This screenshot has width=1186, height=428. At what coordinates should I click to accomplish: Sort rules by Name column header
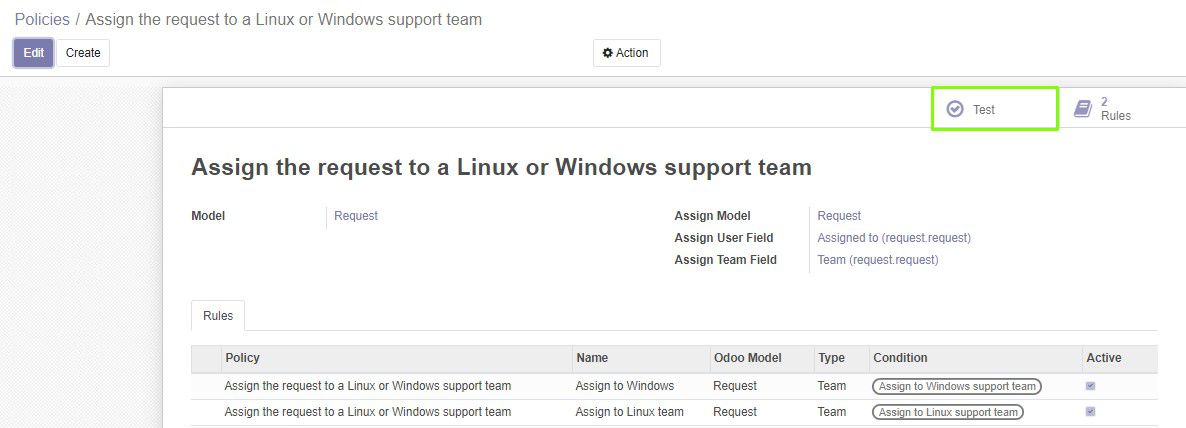click(591, 358)
